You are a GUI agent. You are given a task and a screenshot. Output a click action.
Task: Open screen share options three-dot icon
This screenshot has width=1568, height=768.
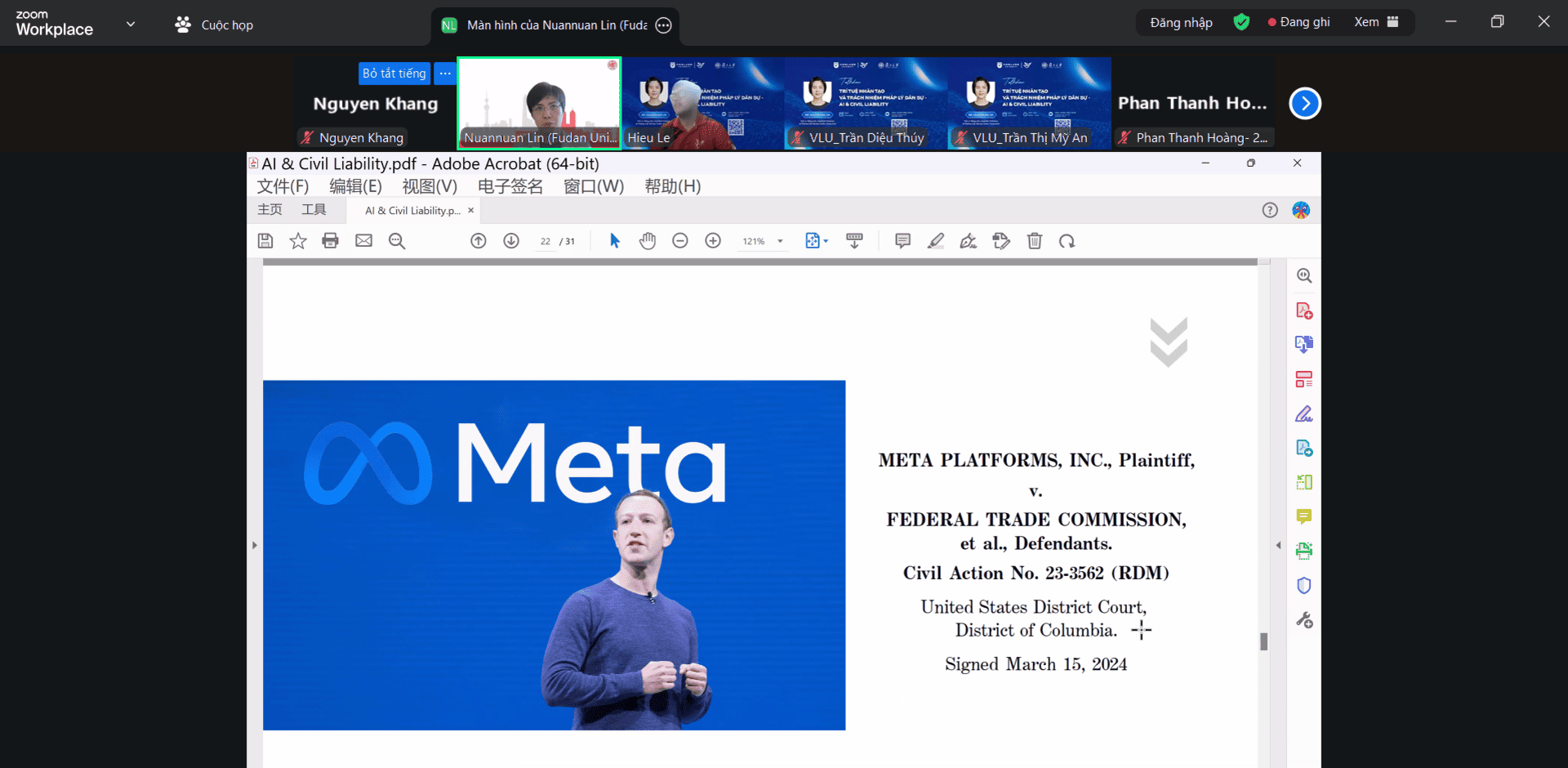tap(664, 25)
